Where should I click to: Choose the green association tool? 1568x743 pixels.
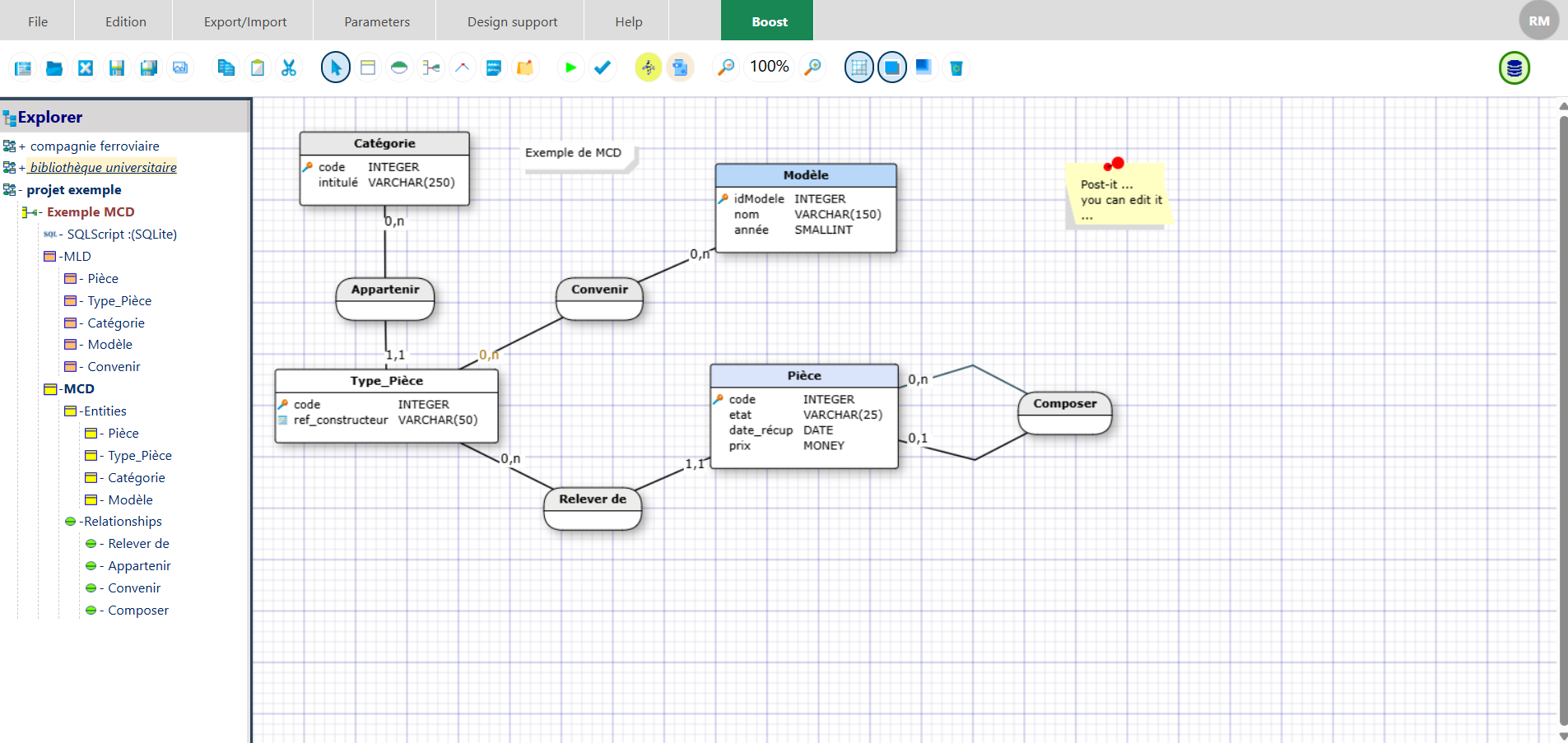[399, 67]
